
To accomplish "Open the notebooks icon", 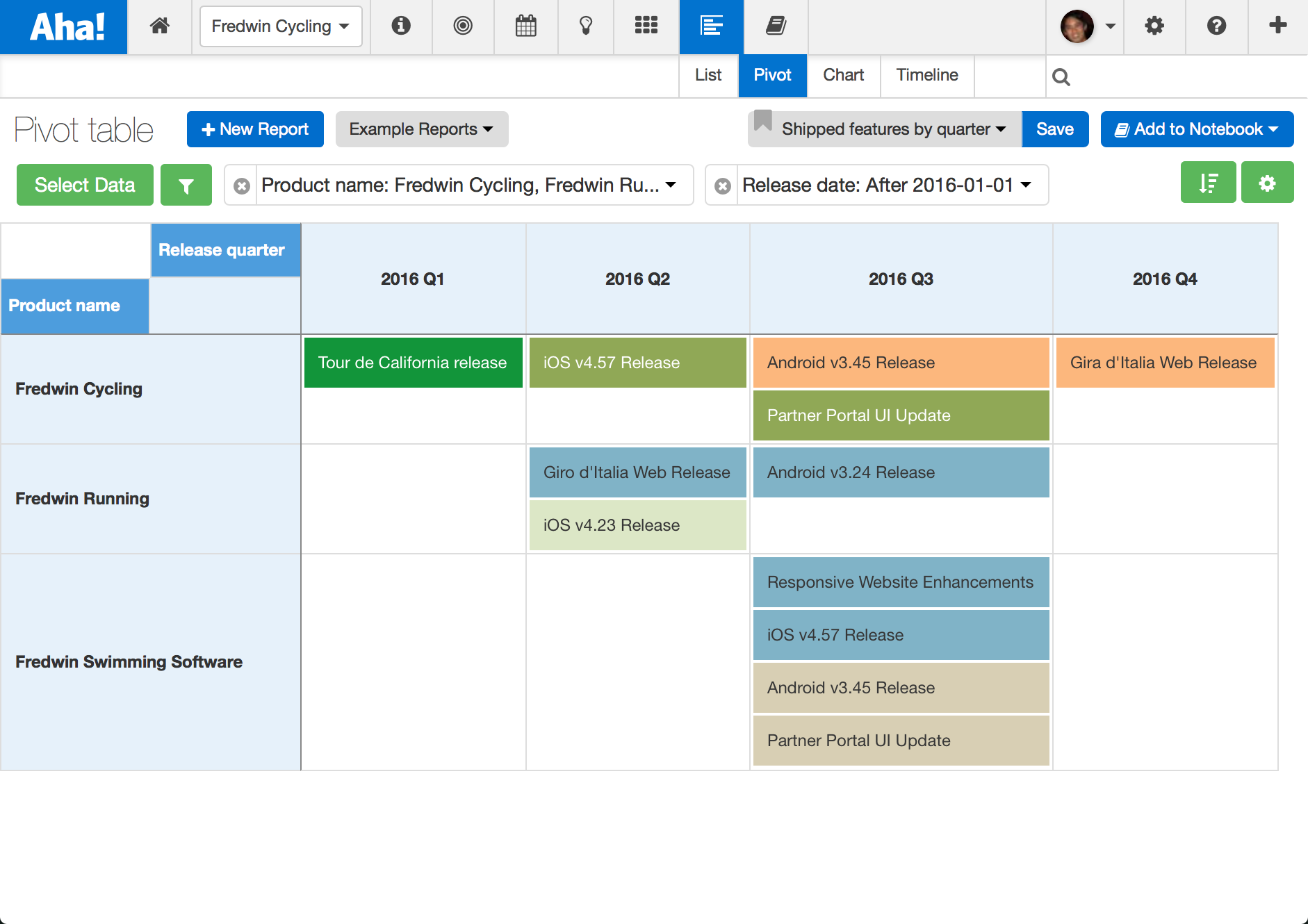I will tap(776, 26).
